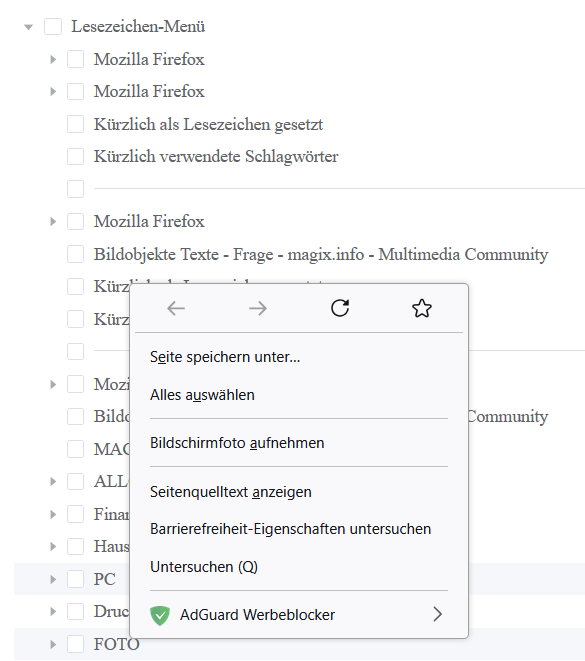Expand the FOTO folder arrow
The width and height of the screenshot is (585, 661).
coord(53,645)
